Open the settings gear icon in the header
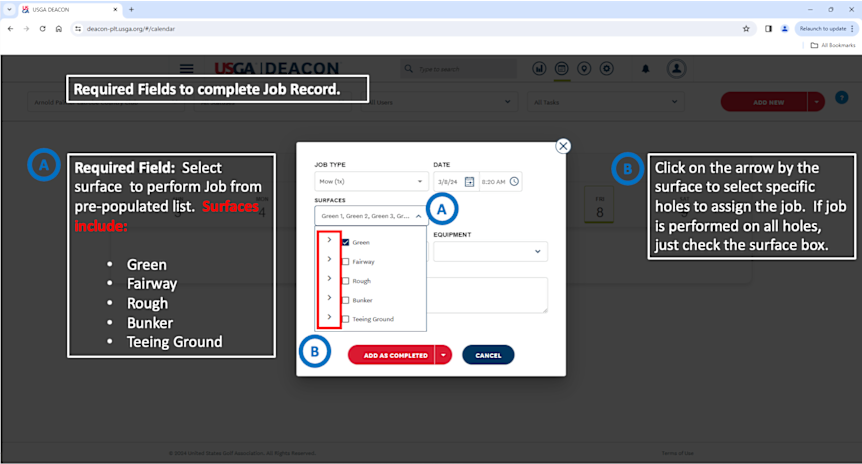862x464 pixels. point(606,69)
